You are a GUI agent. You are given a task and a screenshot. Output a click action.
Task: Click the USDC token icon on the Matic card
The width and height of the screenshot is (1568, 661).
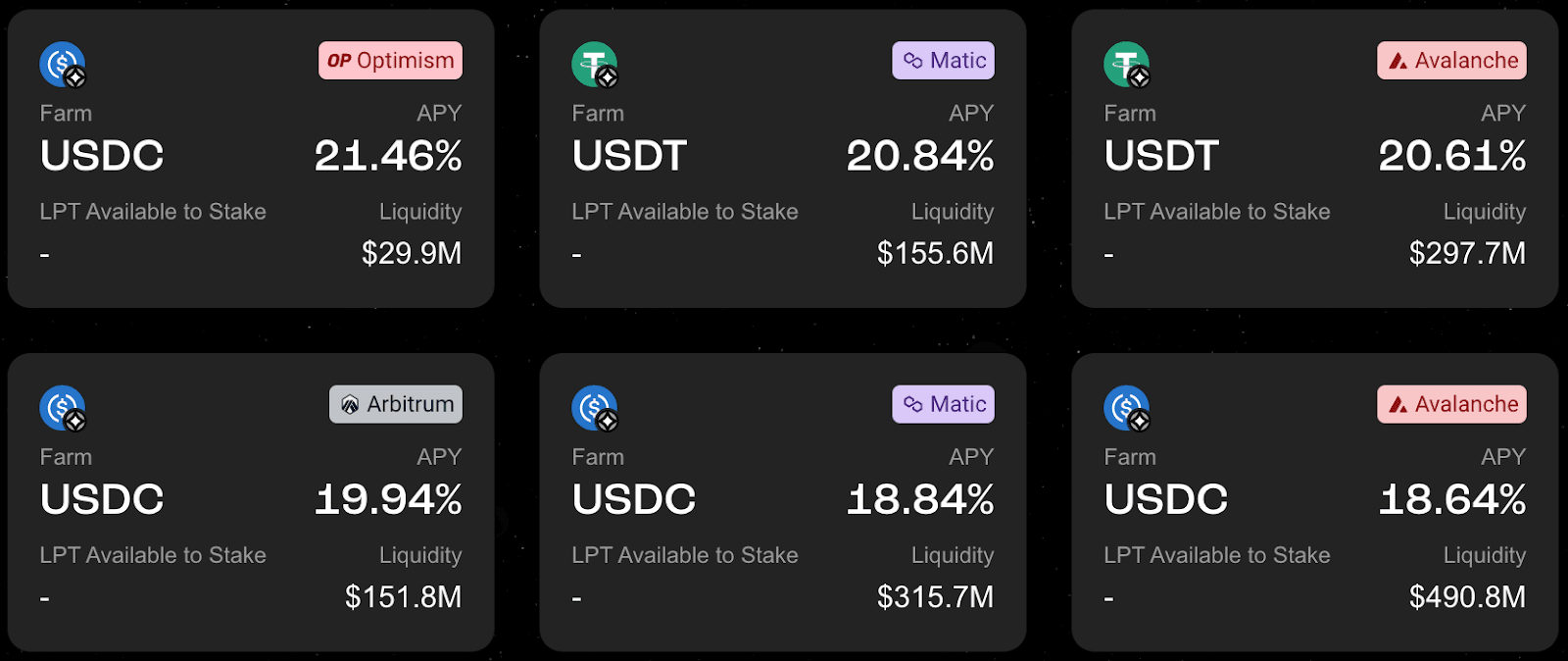[594, 408]
